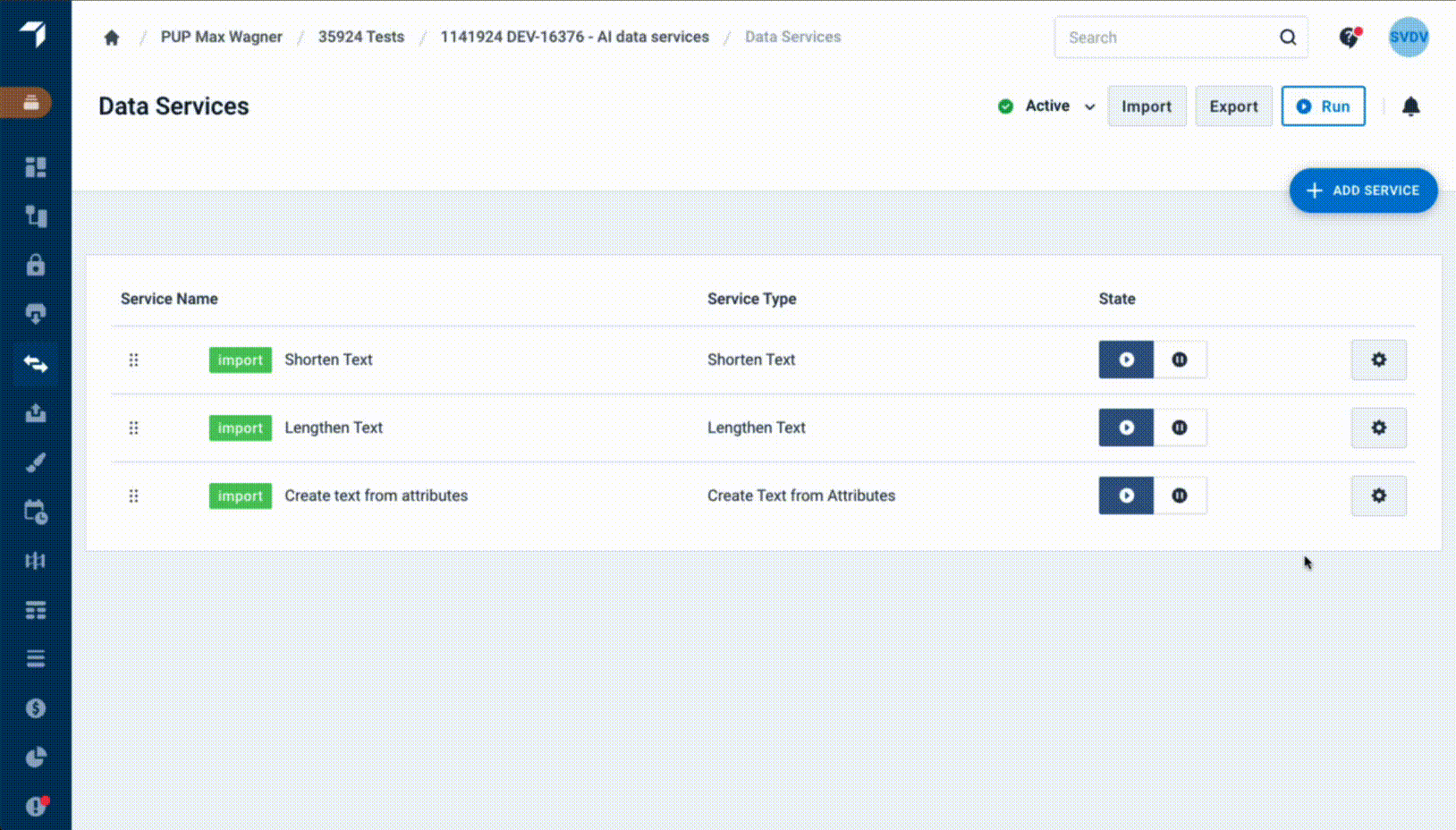Open the notifications bell icon

click(x=1410, y=106)
